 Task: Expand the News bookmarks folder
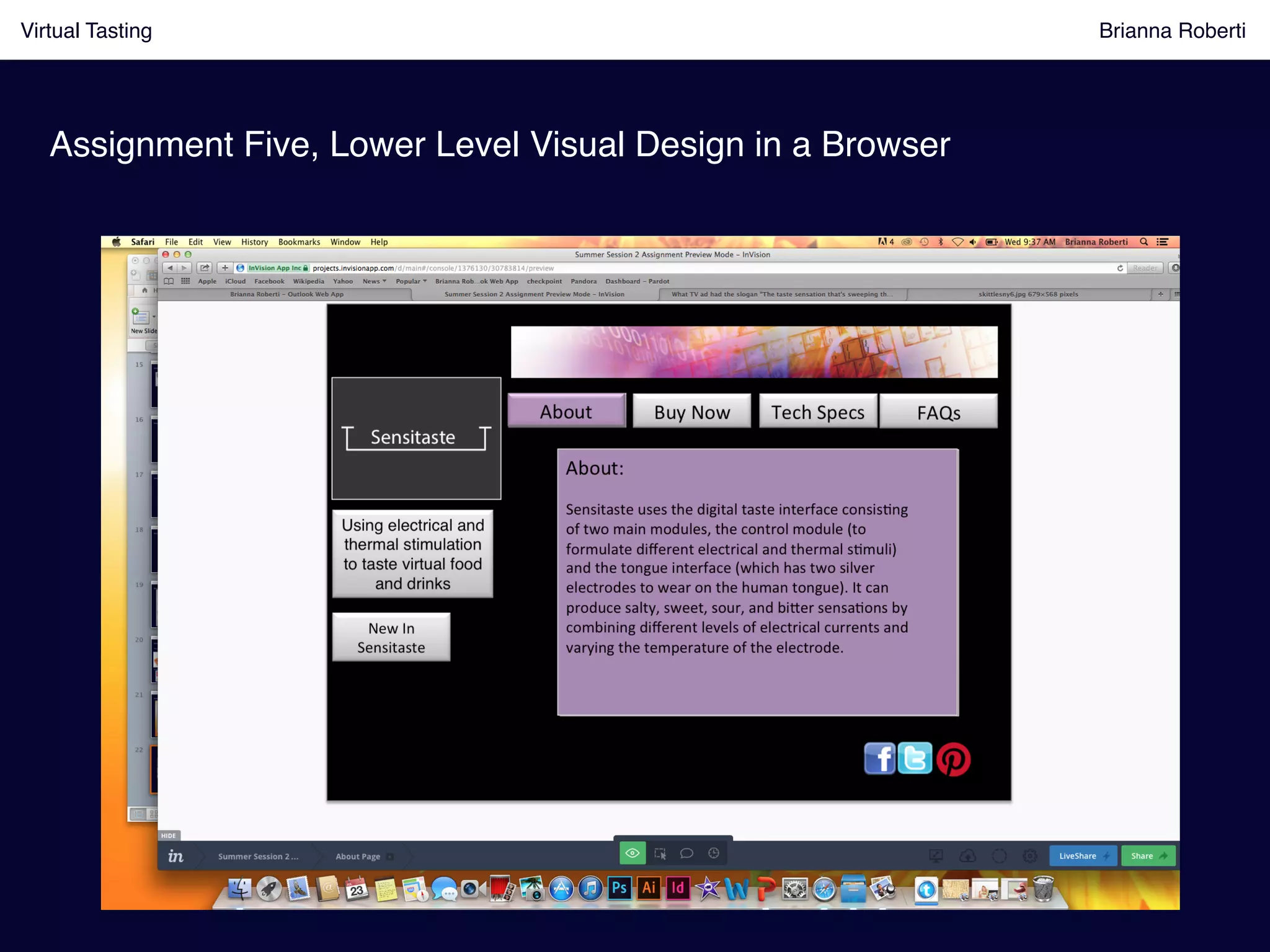(374, 281)
